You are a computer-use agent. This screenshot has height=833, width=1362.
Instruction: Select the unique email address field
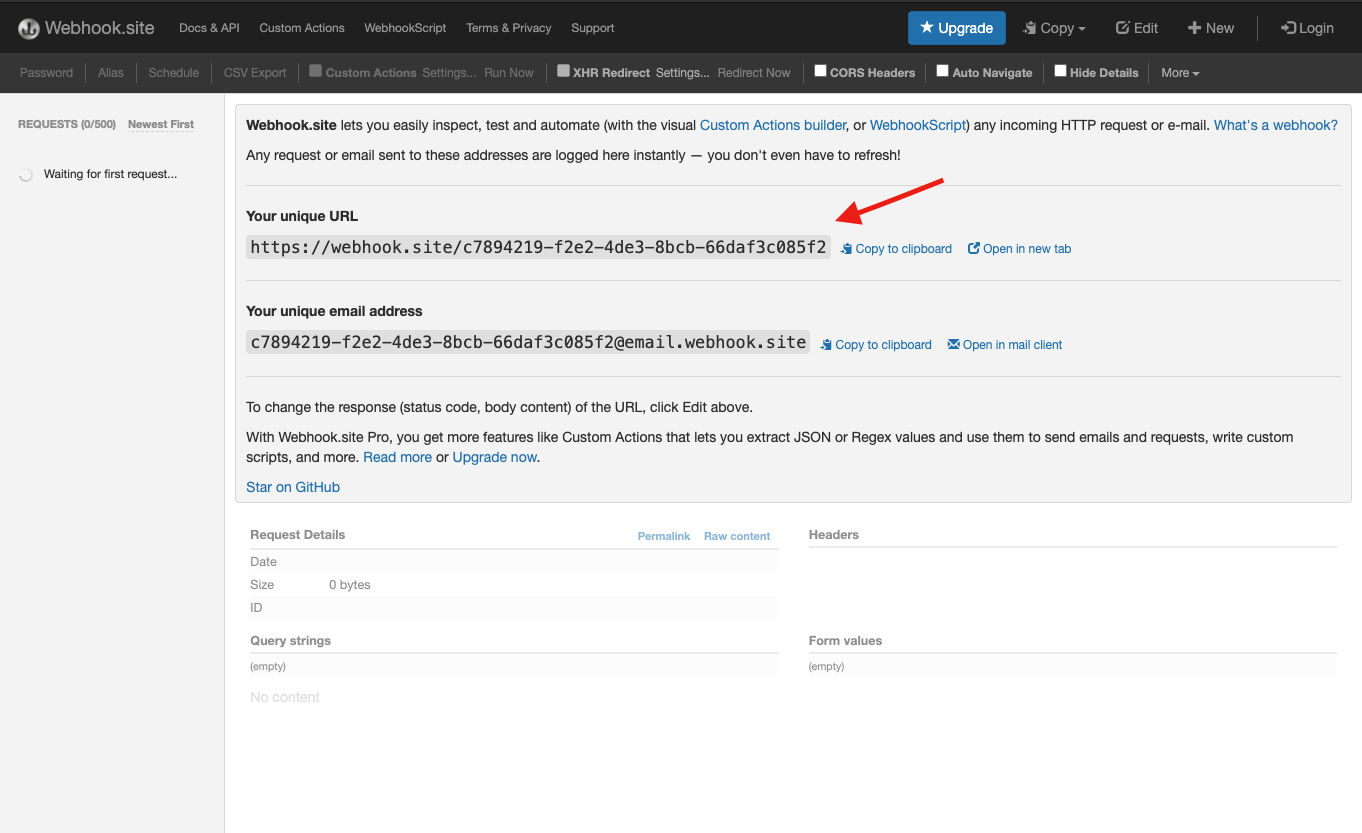click(528, 342)
